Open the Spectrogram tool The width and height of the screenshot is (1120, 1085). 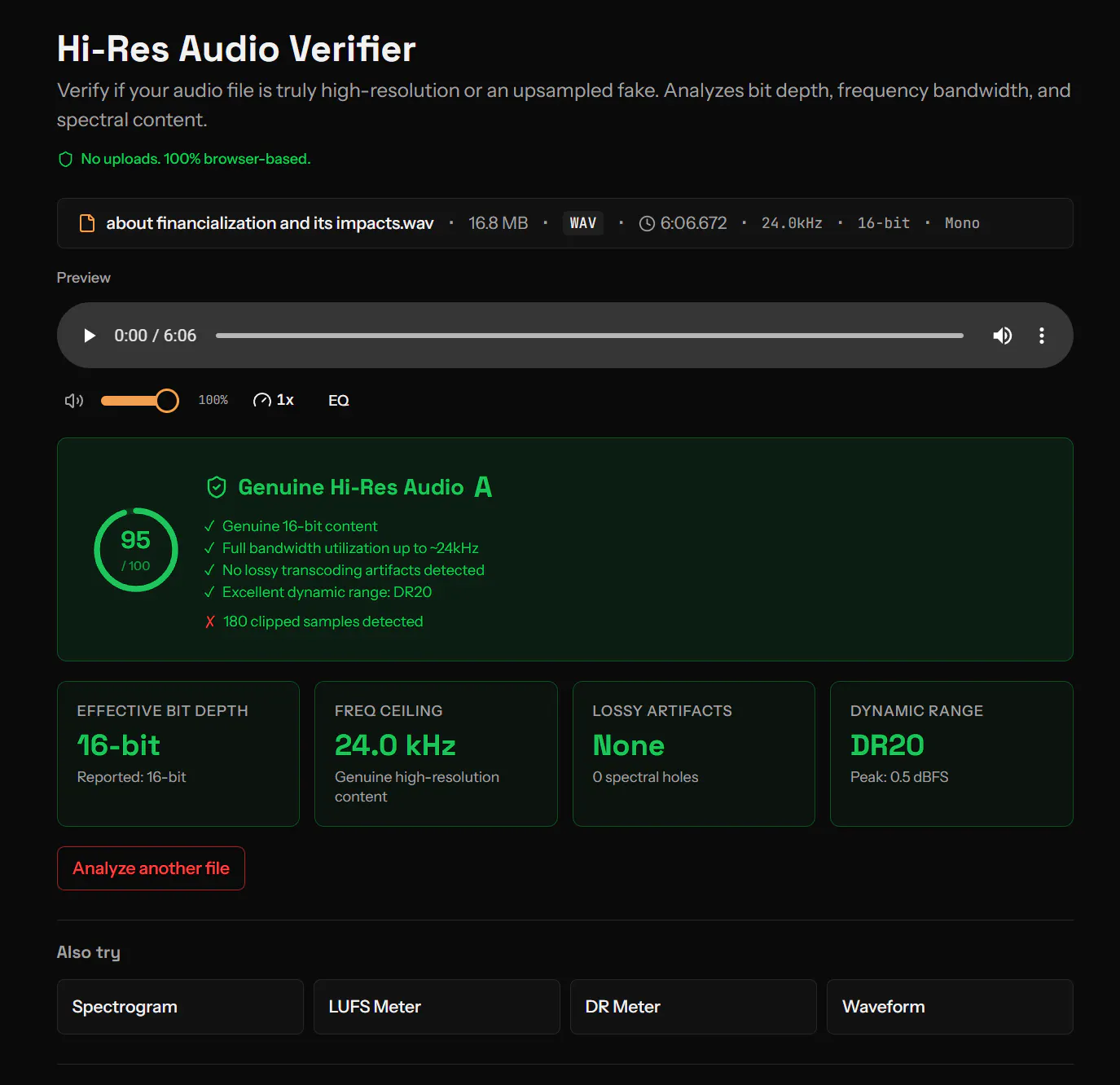180,1007
